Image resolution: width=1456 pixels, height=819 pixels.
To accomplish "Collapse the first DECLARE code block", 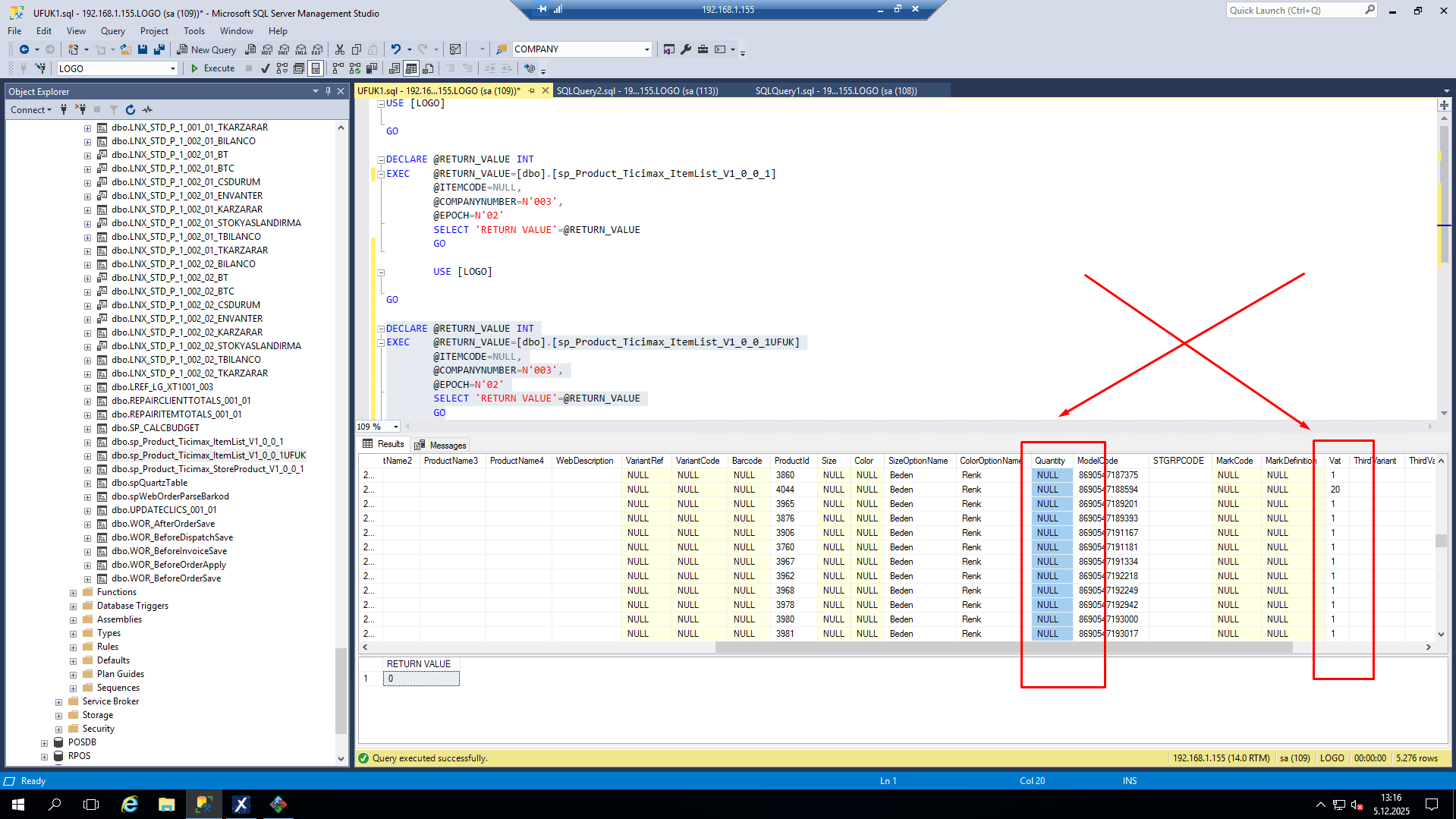I will (381, 159).
